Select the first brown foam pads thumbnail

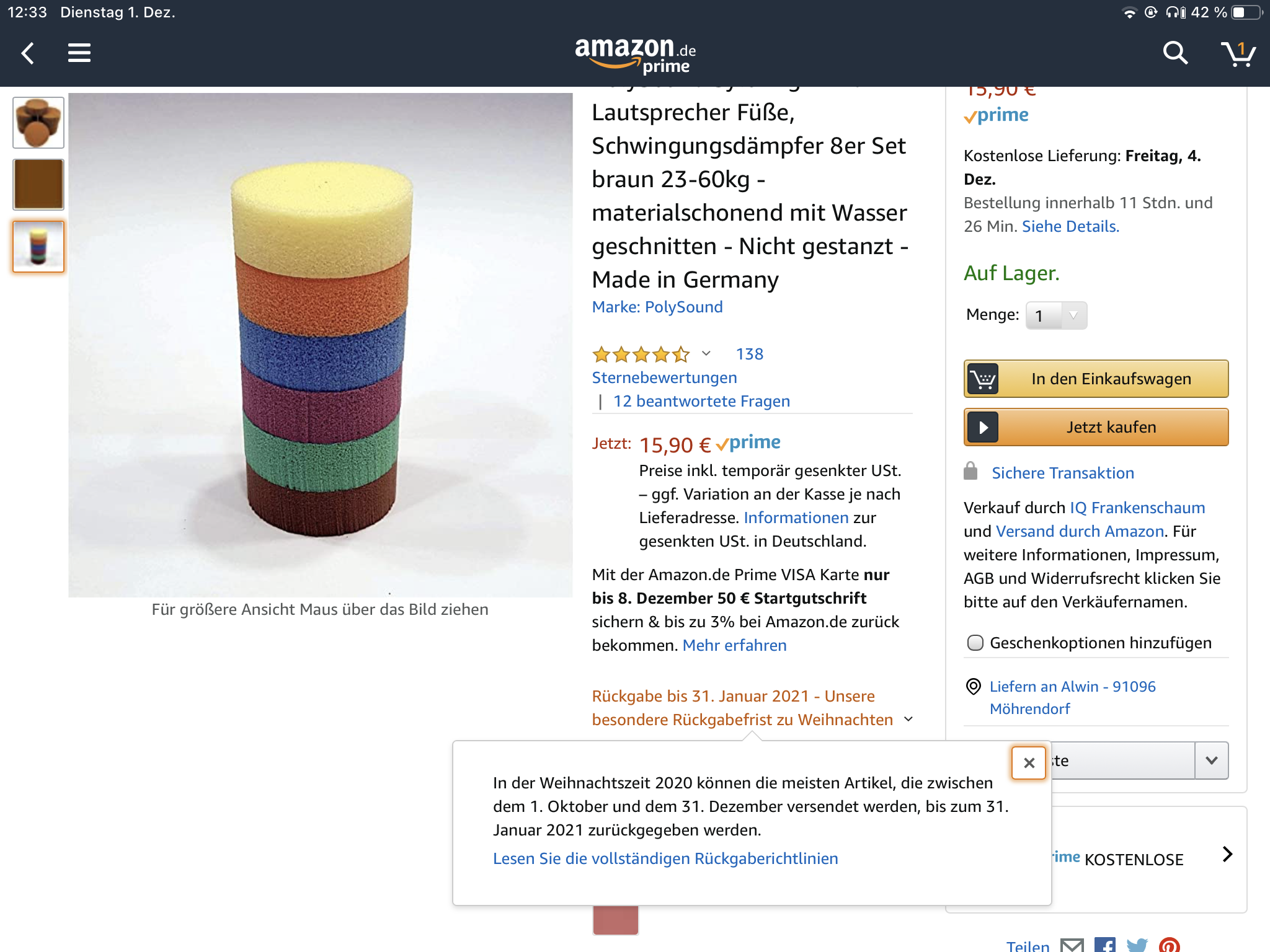38,123
